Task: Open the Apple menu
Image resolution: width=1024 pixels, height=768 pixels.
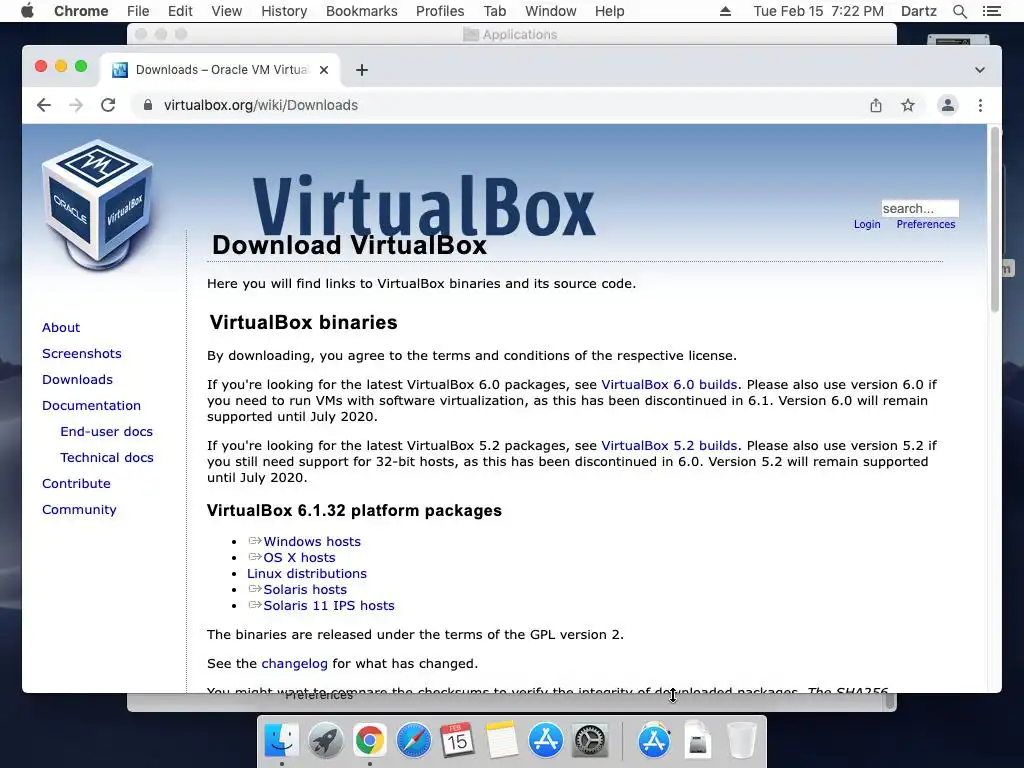Action: point(27,11)
